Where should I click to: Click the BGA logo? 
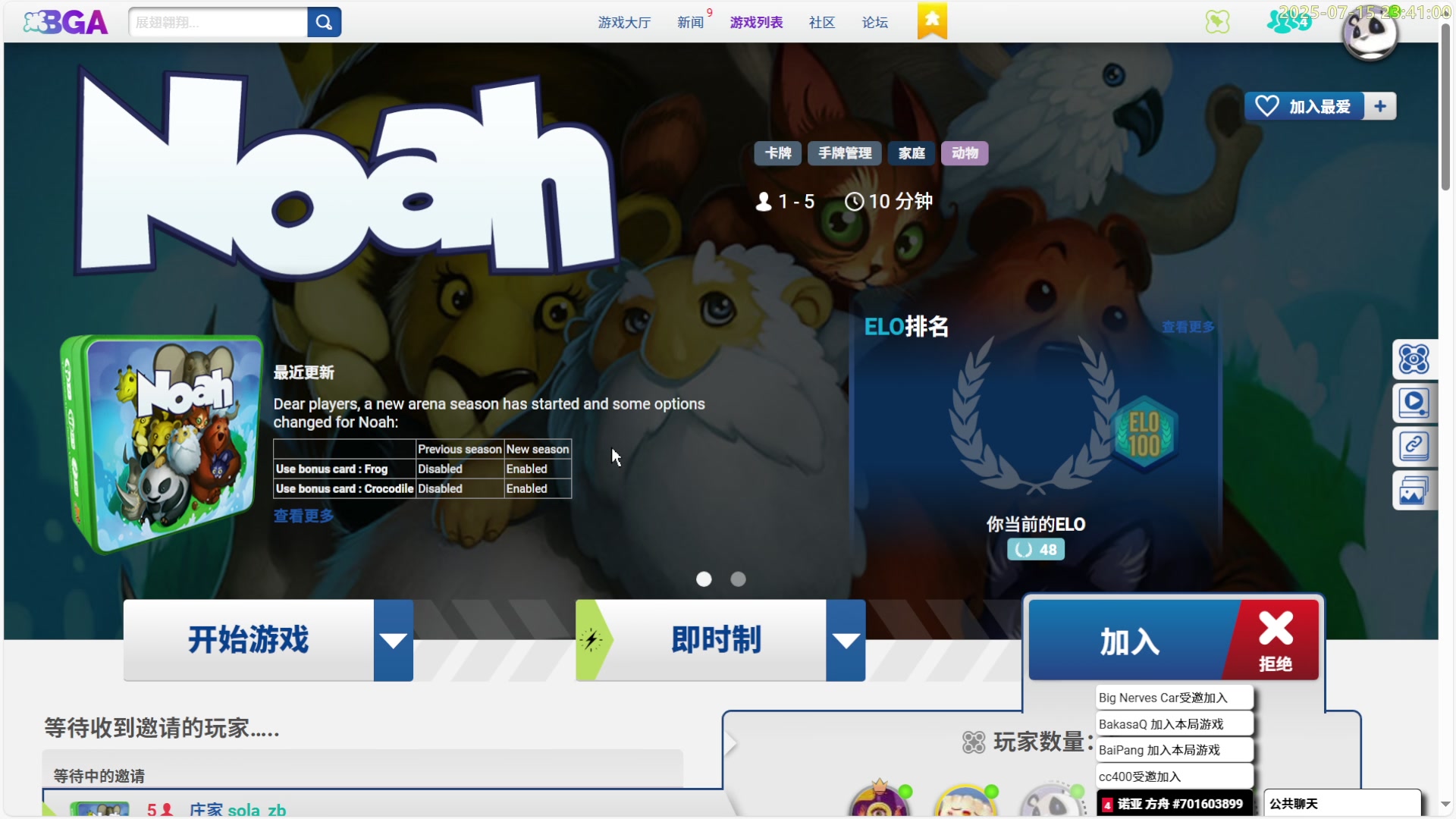pyautogui.click(x=65, y=22)
